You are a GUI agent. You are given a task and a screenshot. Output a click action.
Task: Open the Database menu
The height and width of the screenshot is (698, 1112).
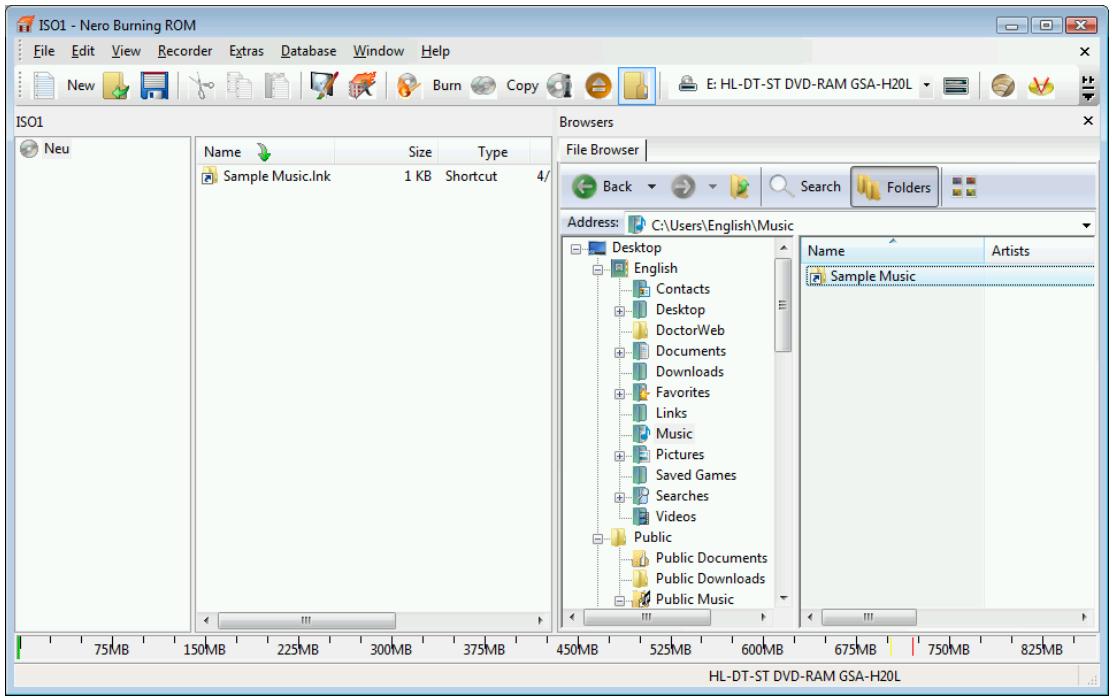coord(308,51)
